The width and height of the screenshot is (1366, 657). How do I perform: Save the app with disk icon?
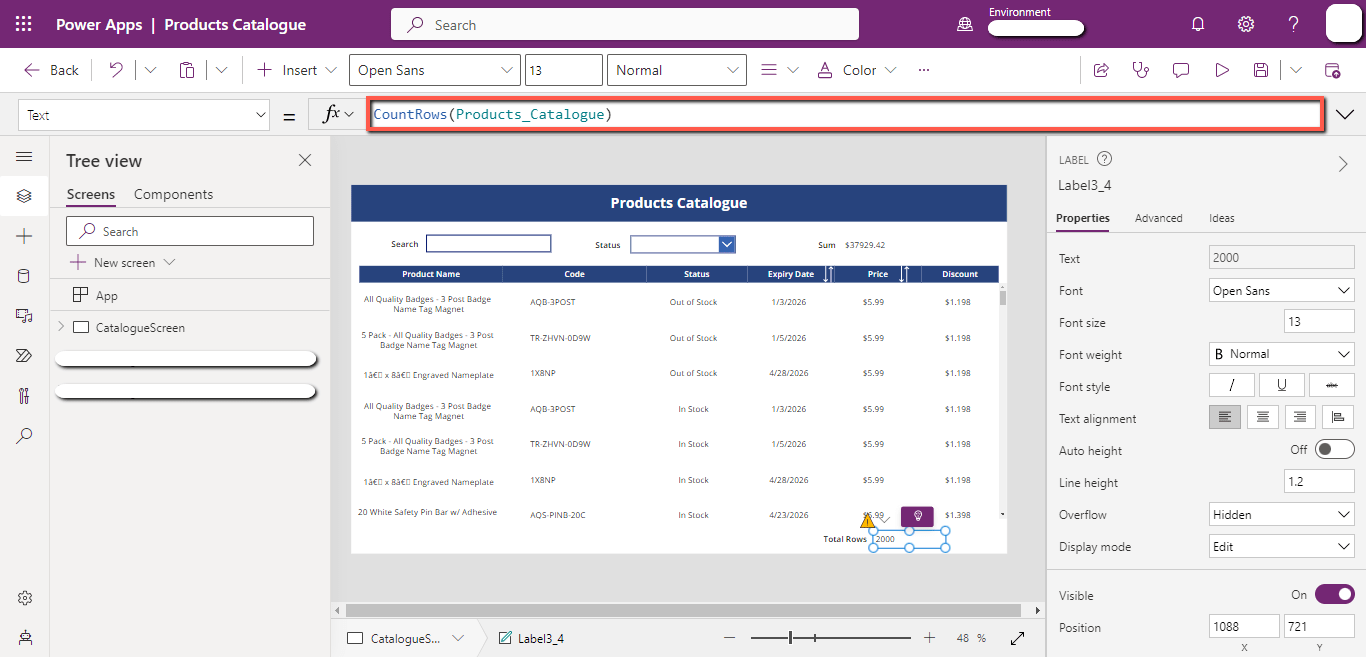[1261, 70]
